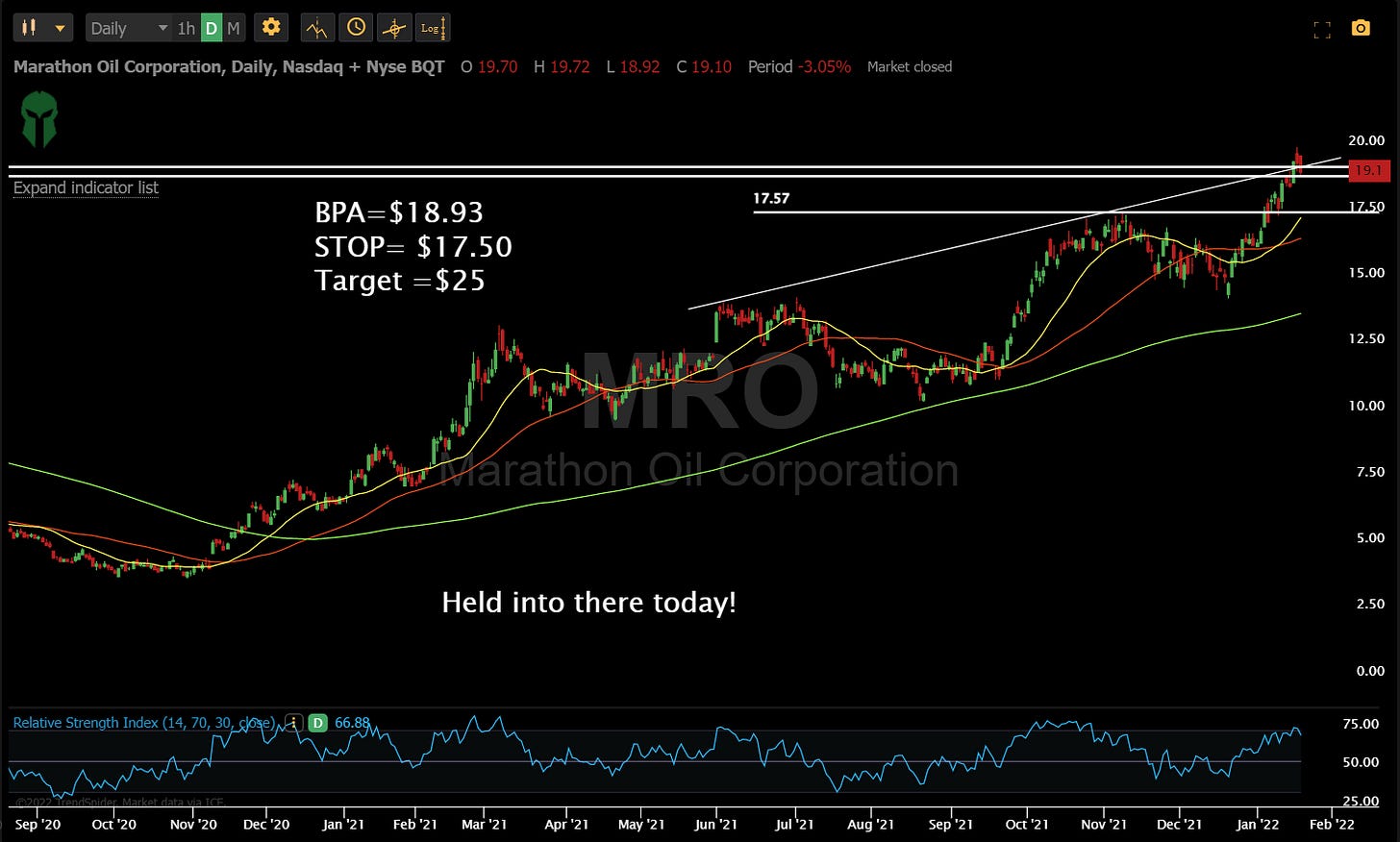This screenshot has width=1400, height=842.
Task: Click the 20.00 price axis label
Action: pyautogui.click(x=1366, y=140)
